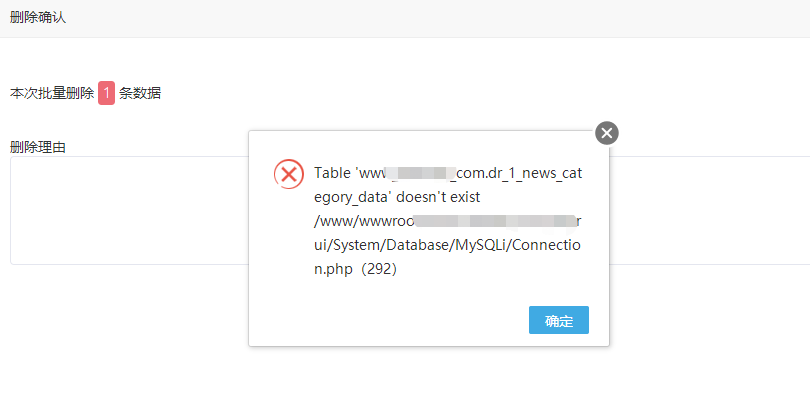
Task: Click the blank page area below the text area
Action: (x=124, y=338)
